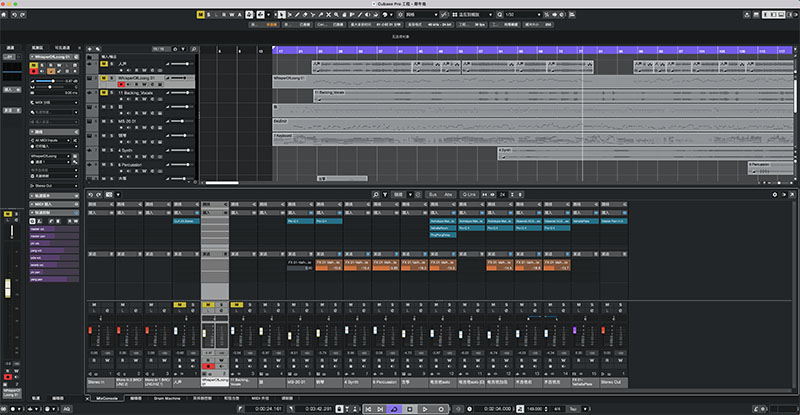
Task: Toggle Inspector red record enable button
Action: [34, 71]
